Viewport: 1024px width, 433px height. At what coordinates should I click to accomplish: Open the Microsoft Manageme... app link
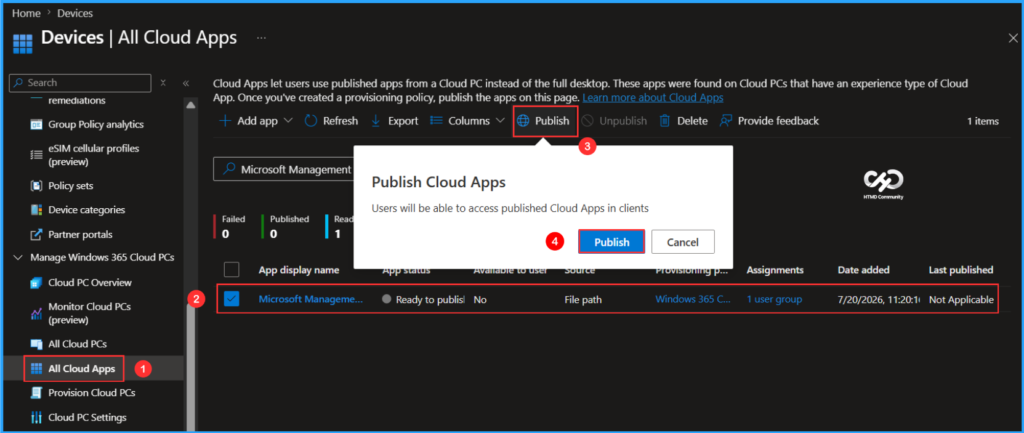click(311, 299)
